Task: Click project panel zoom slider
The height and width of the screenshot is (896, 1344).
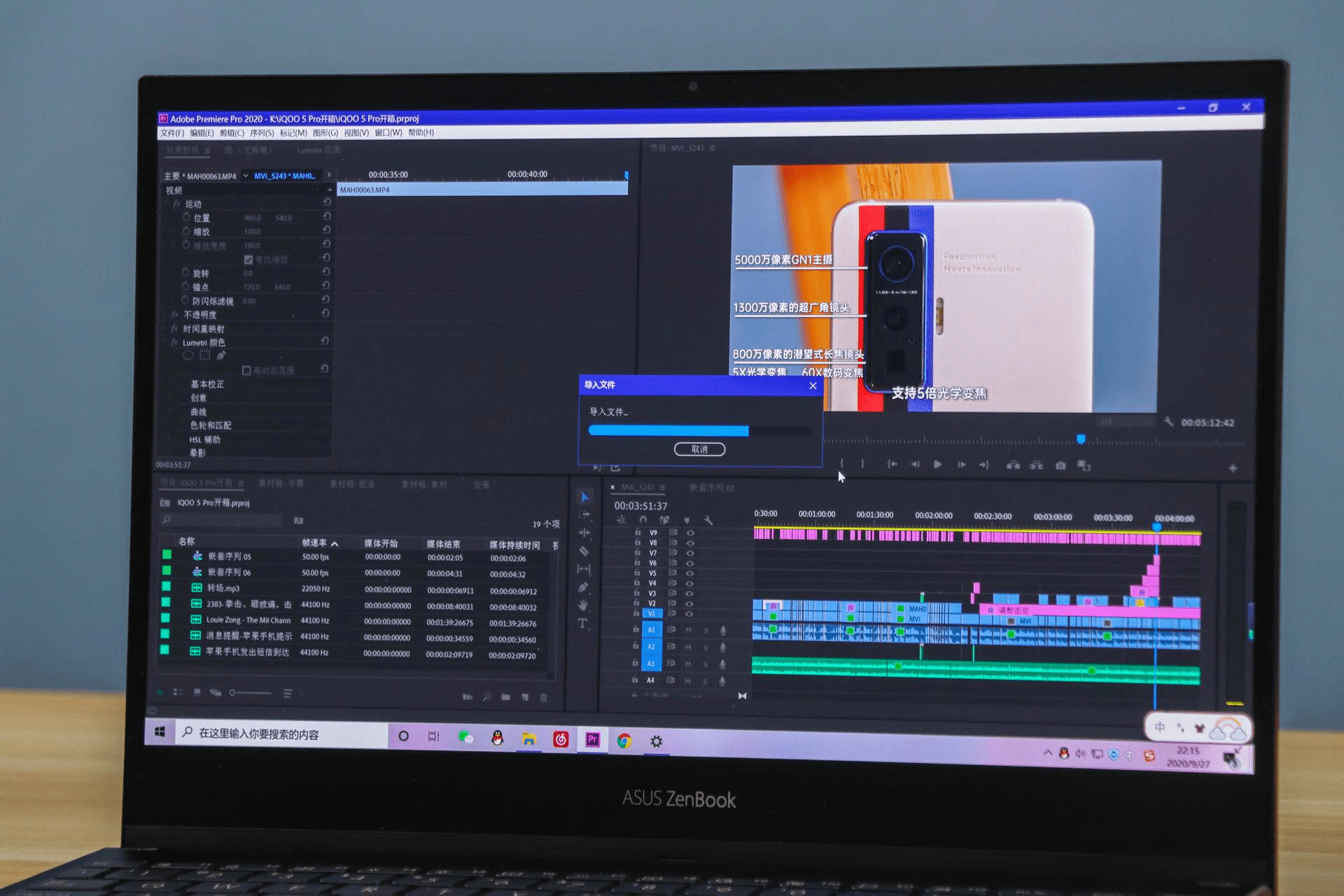Action: [x=250, y=693]
